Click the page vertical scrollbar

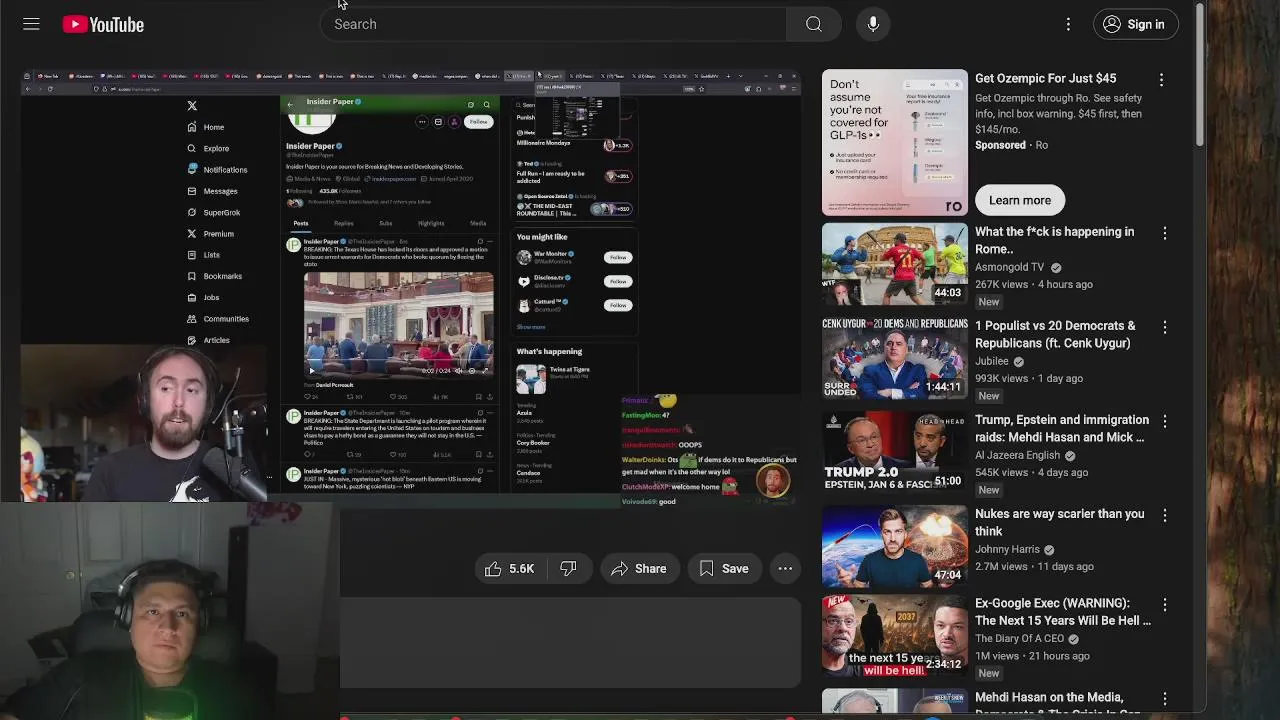pyautogui.click(x=1201, y=75)
